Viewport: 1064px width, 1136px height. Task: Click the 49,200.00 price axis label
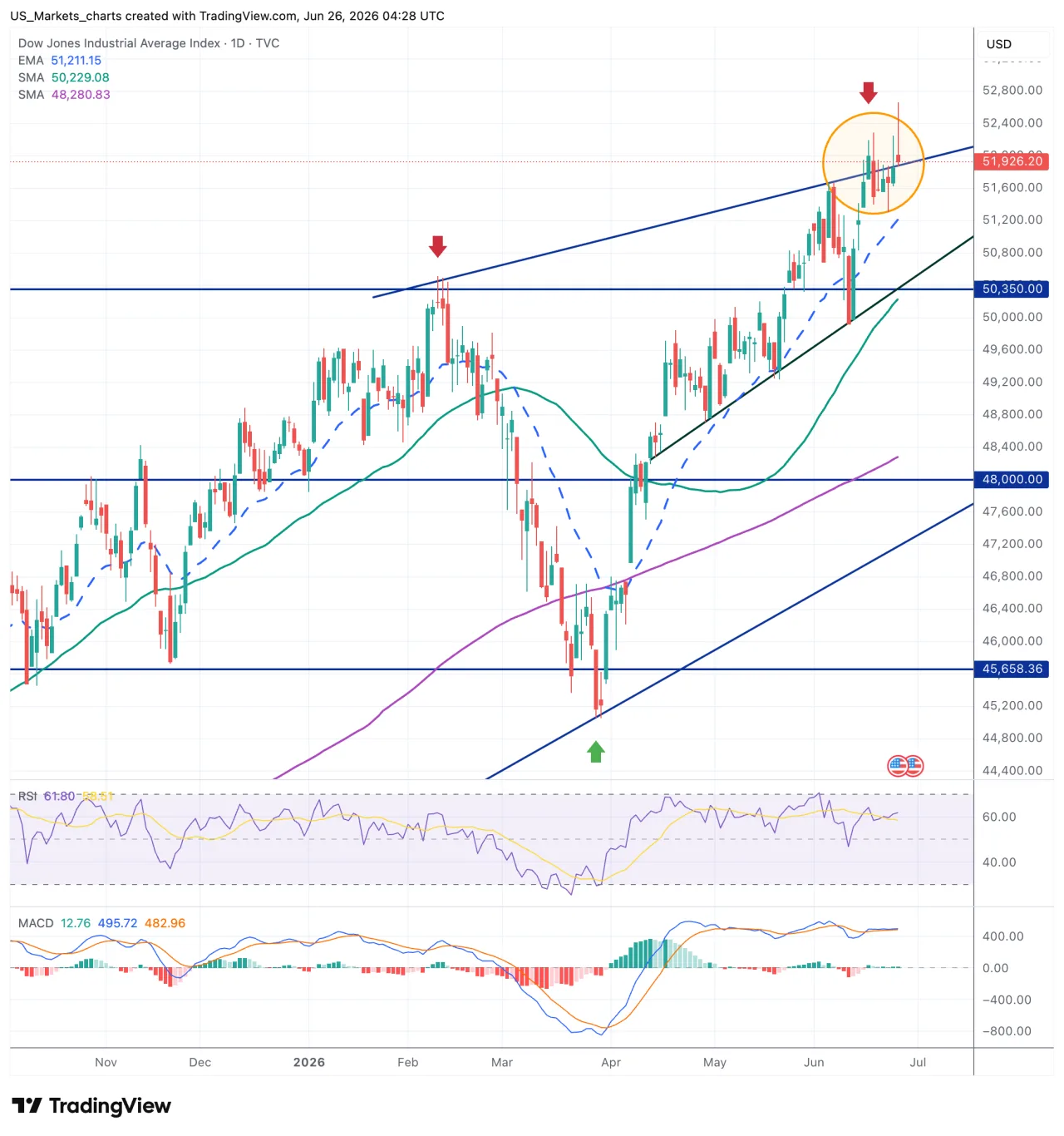coord(1012,382)
